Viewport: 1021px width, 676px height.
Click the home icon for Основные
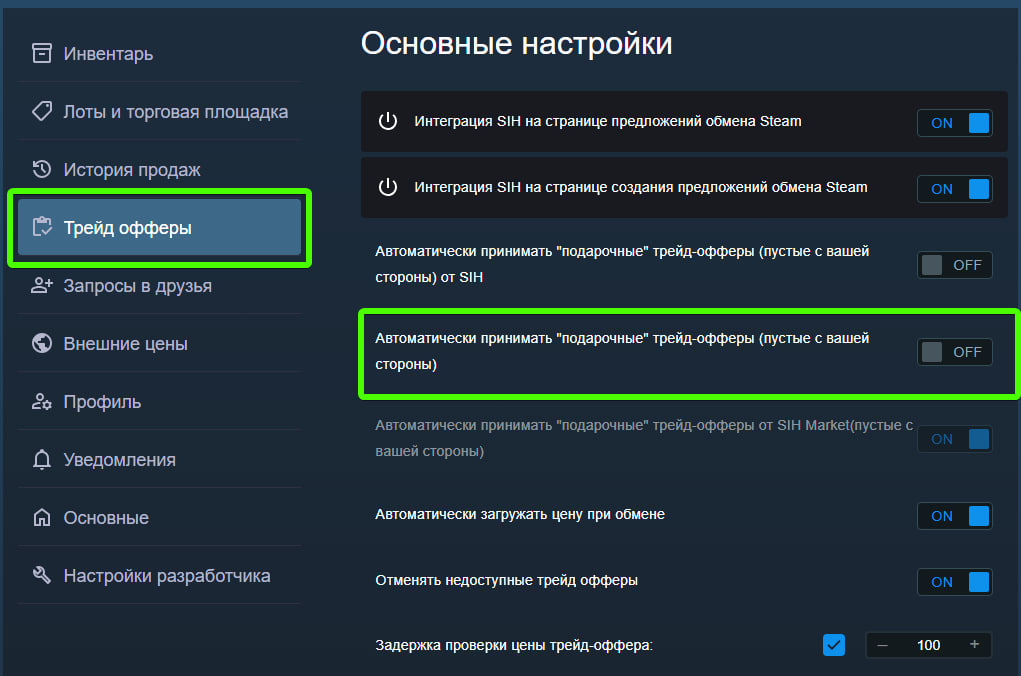tap(42, 518)
